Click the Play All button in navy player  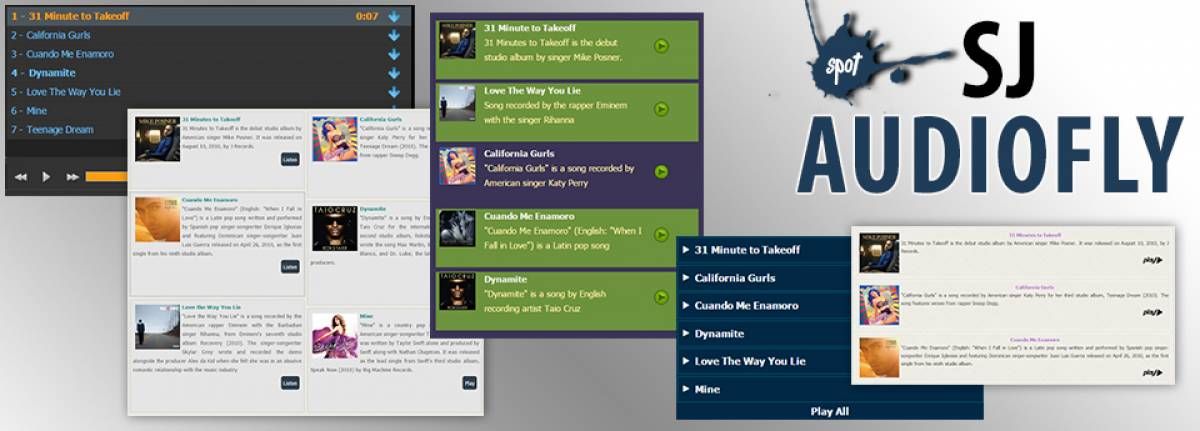click(x=830, y=411)
